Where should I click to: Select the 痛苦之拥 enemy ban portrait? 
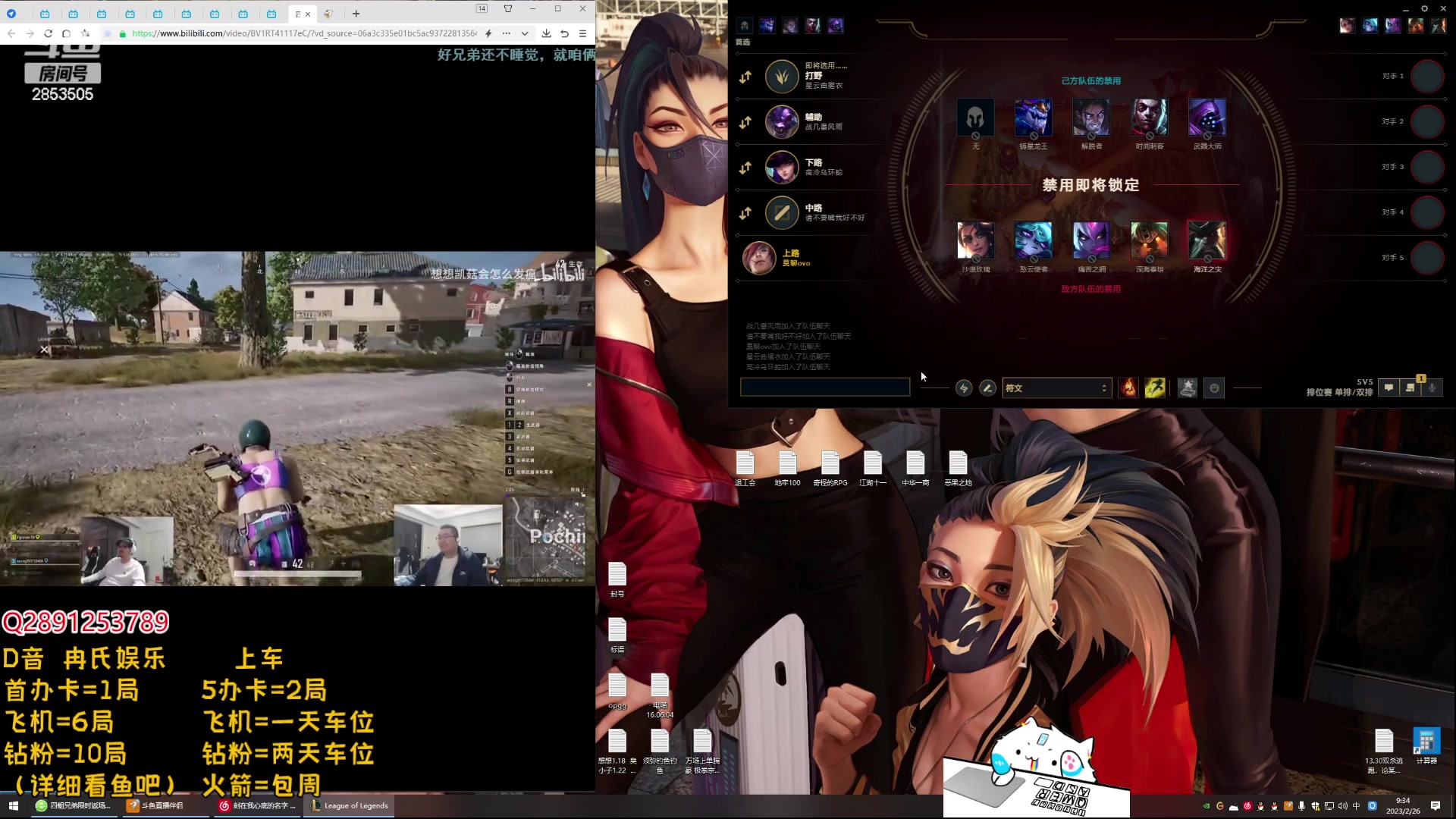[1091, 240]
